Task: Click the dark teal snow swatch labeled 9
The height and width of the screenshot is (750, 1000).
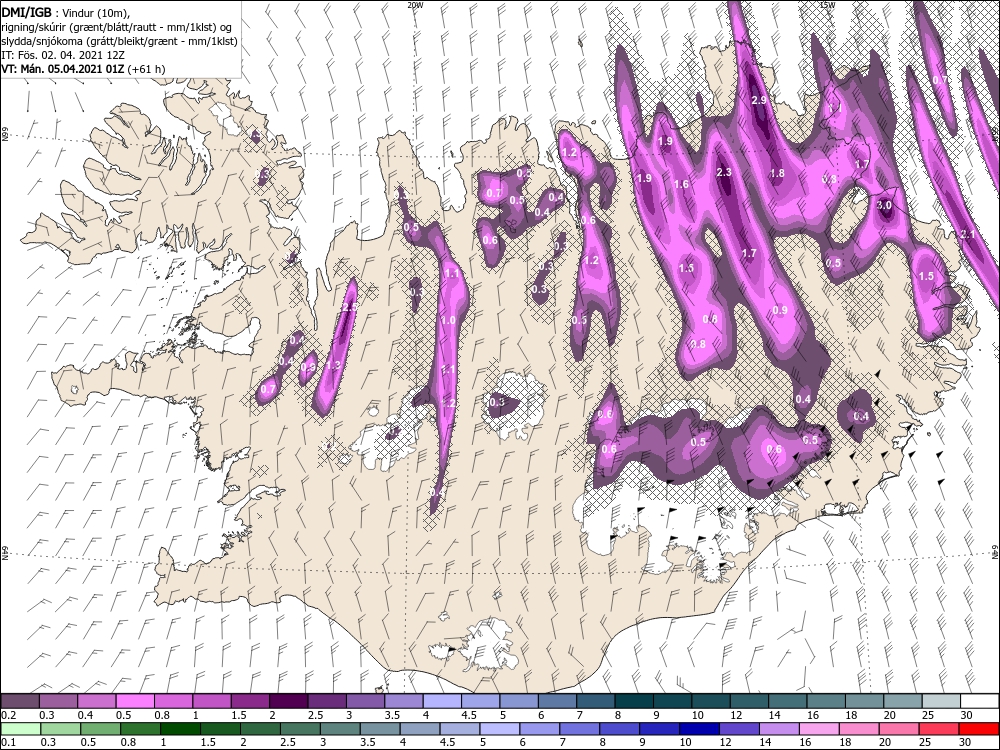Action: pos(672,702)
